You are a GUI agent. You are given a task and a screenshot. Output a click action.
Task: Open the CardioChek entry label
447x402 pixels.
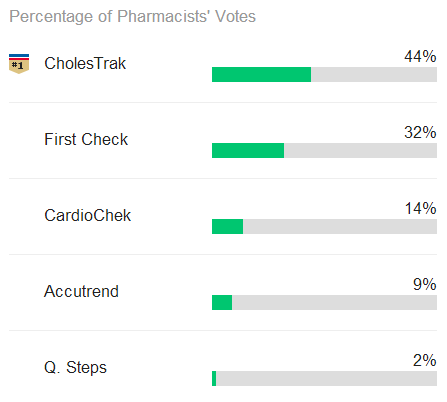[x=88, y=215]
